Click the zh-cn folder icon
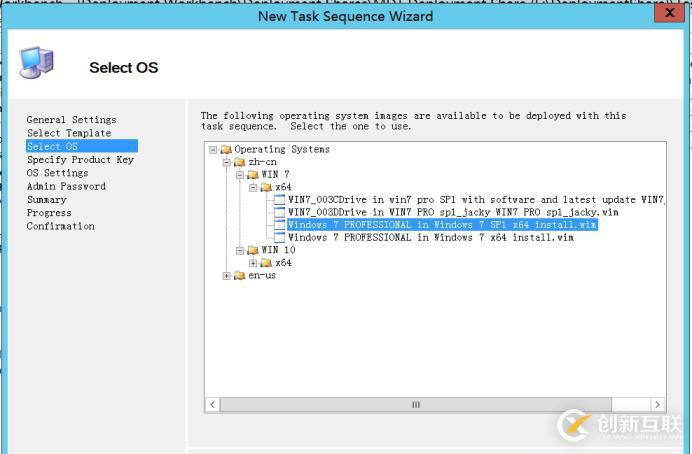The image size is (692, 454). 239,162
